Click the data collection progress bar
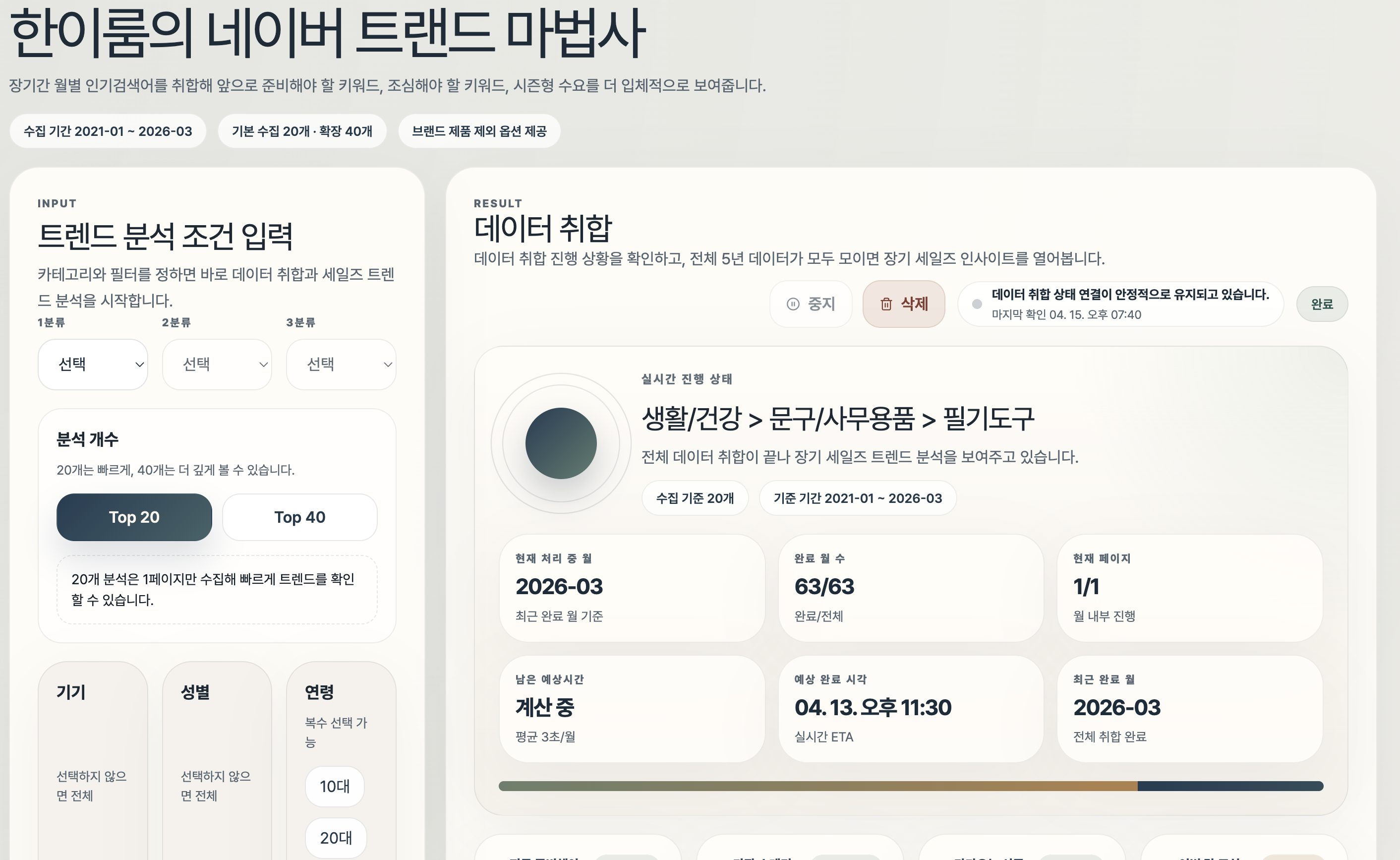Image resolution: width=1400 pixels, height=860 pixels. click(x=911, y=786)
